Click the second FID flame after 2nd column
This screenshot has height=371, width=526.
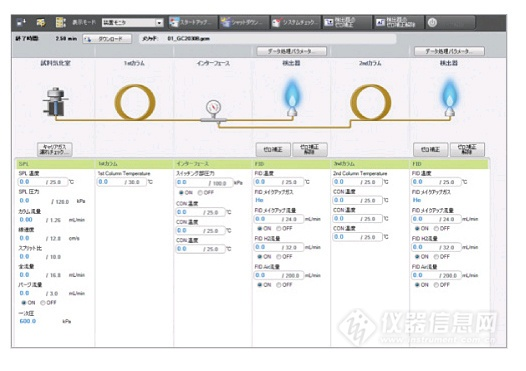click(449, 97)
